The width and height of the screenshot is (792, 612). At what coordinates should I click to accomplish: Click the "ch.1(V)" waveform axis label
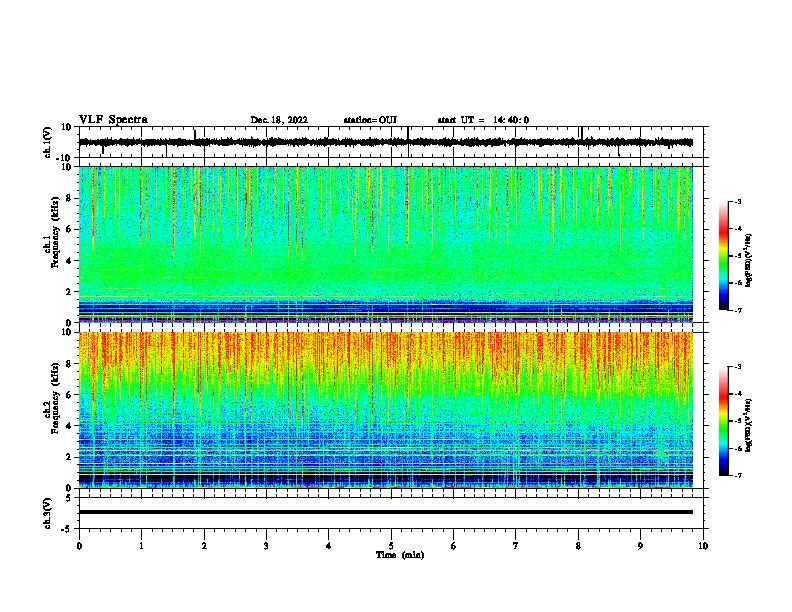click(47, 142)
